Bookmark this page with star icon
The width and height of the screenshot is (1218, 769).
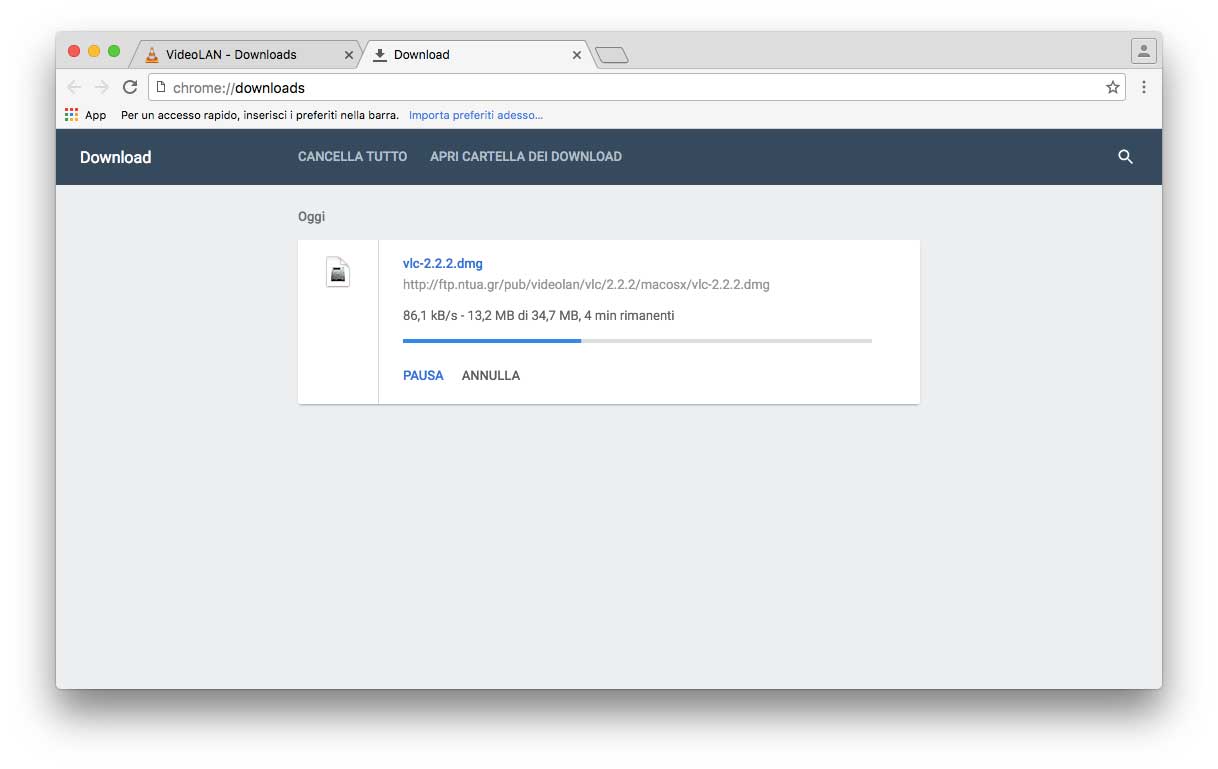1112,87
